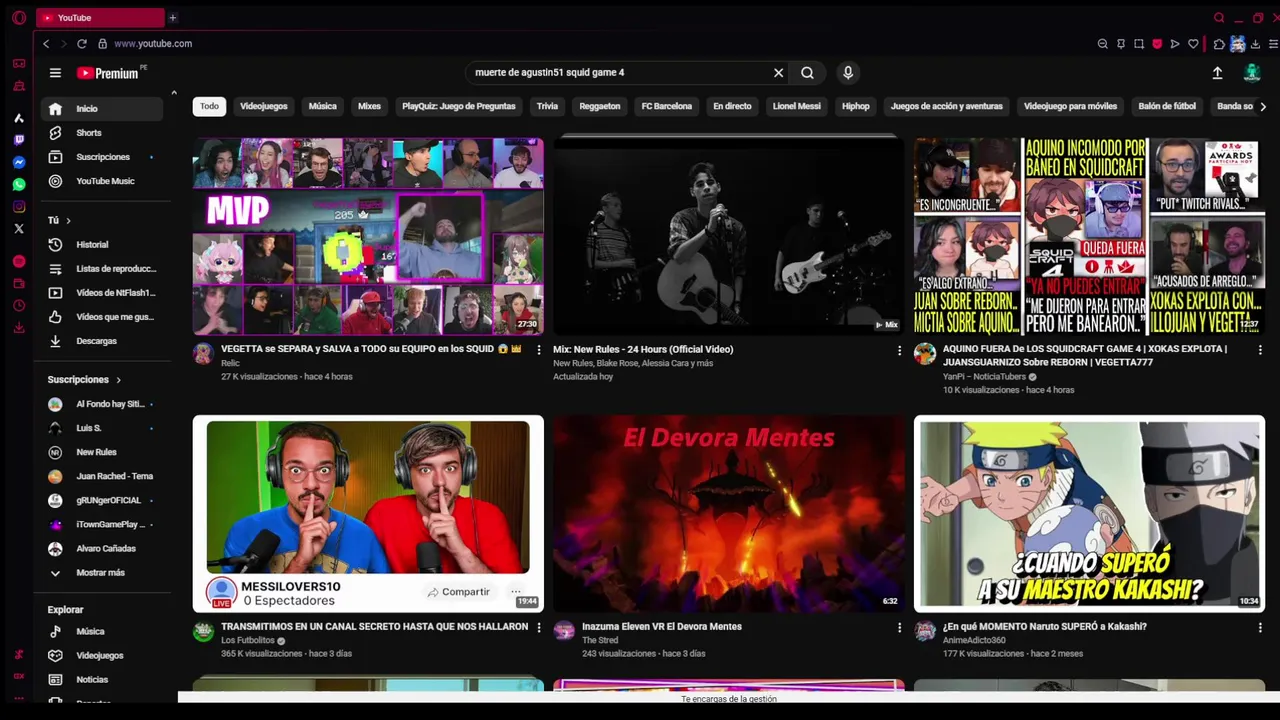Open Easy Setup sliders icon
The width and height of the screenshot is (1280, 720).
click(x=1272, y=44)
